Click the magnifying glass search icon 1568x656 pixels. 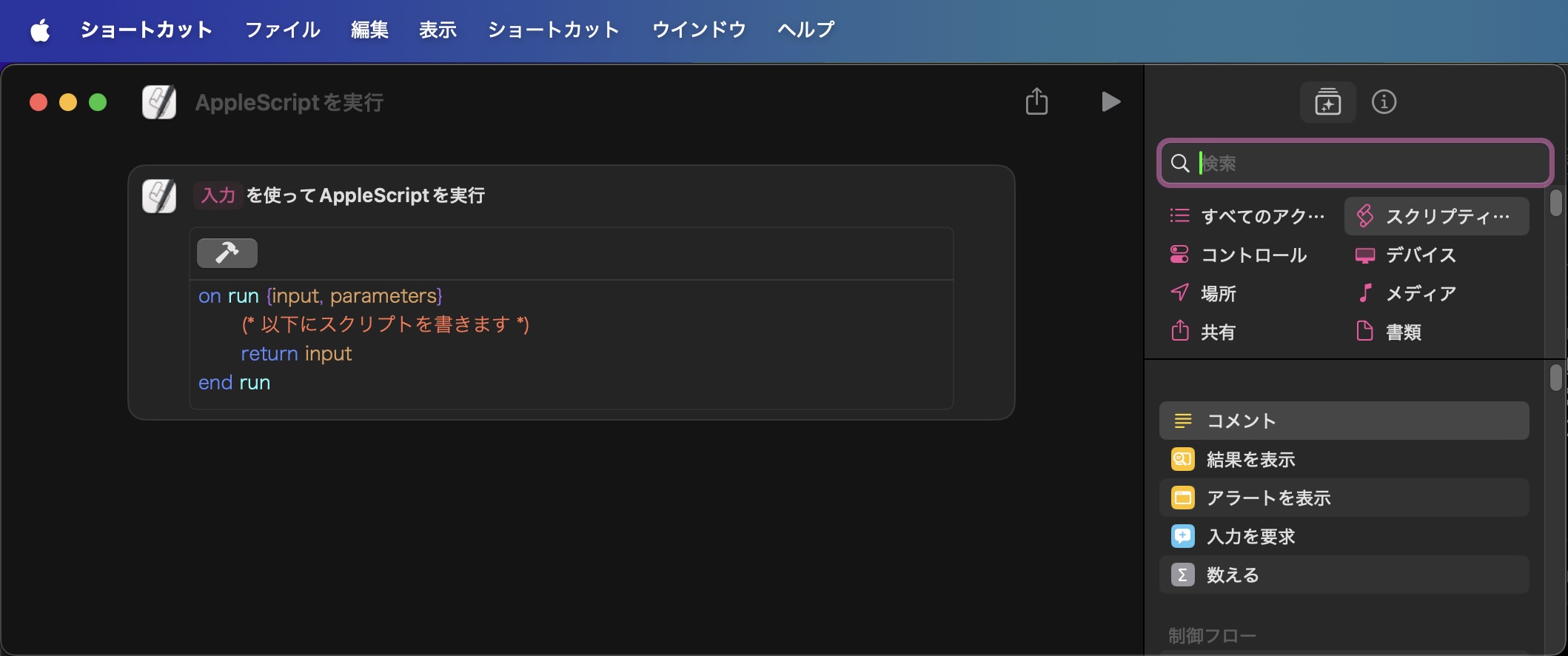coord(1180,163)
